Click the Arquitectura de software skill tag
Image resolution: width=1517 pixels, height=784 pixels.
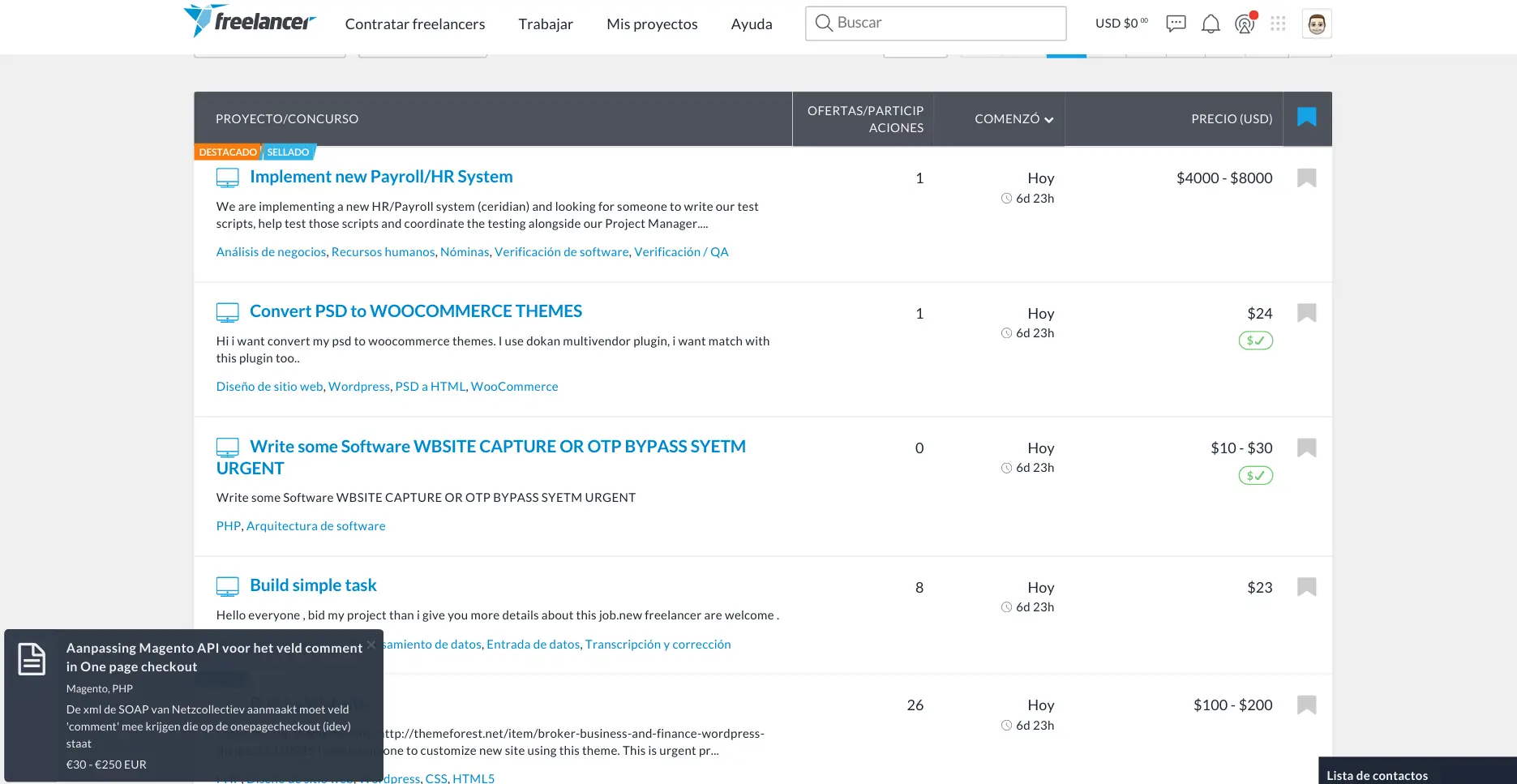316,526
